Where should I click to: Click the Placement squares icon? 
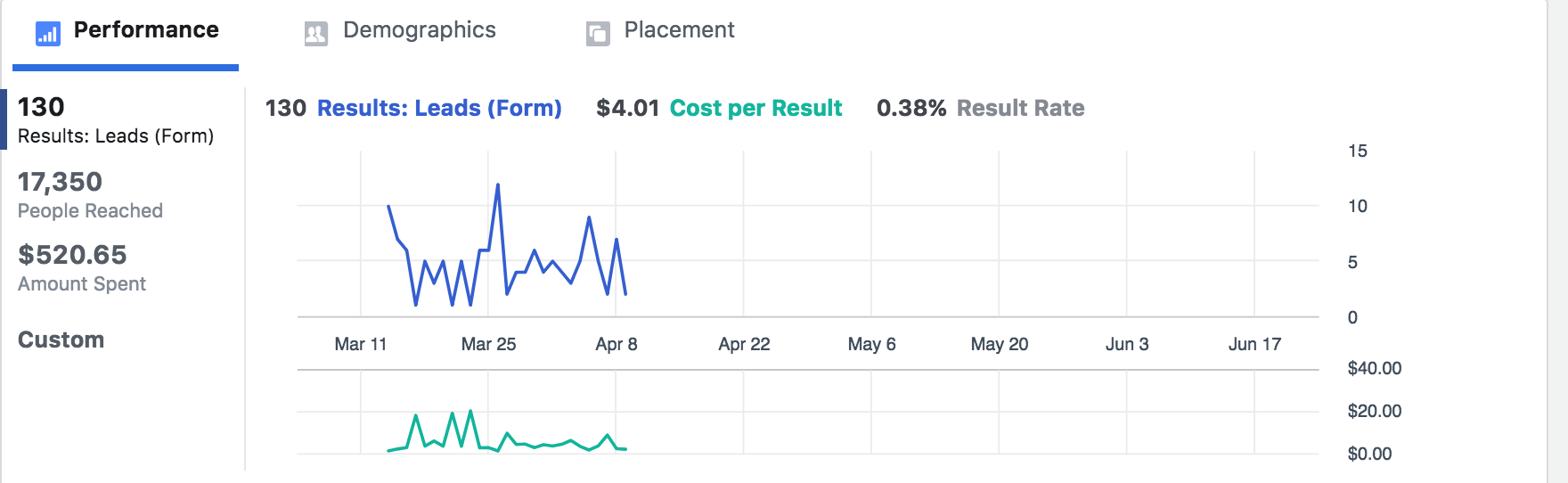pyautogui.click(x=598, y=34)
